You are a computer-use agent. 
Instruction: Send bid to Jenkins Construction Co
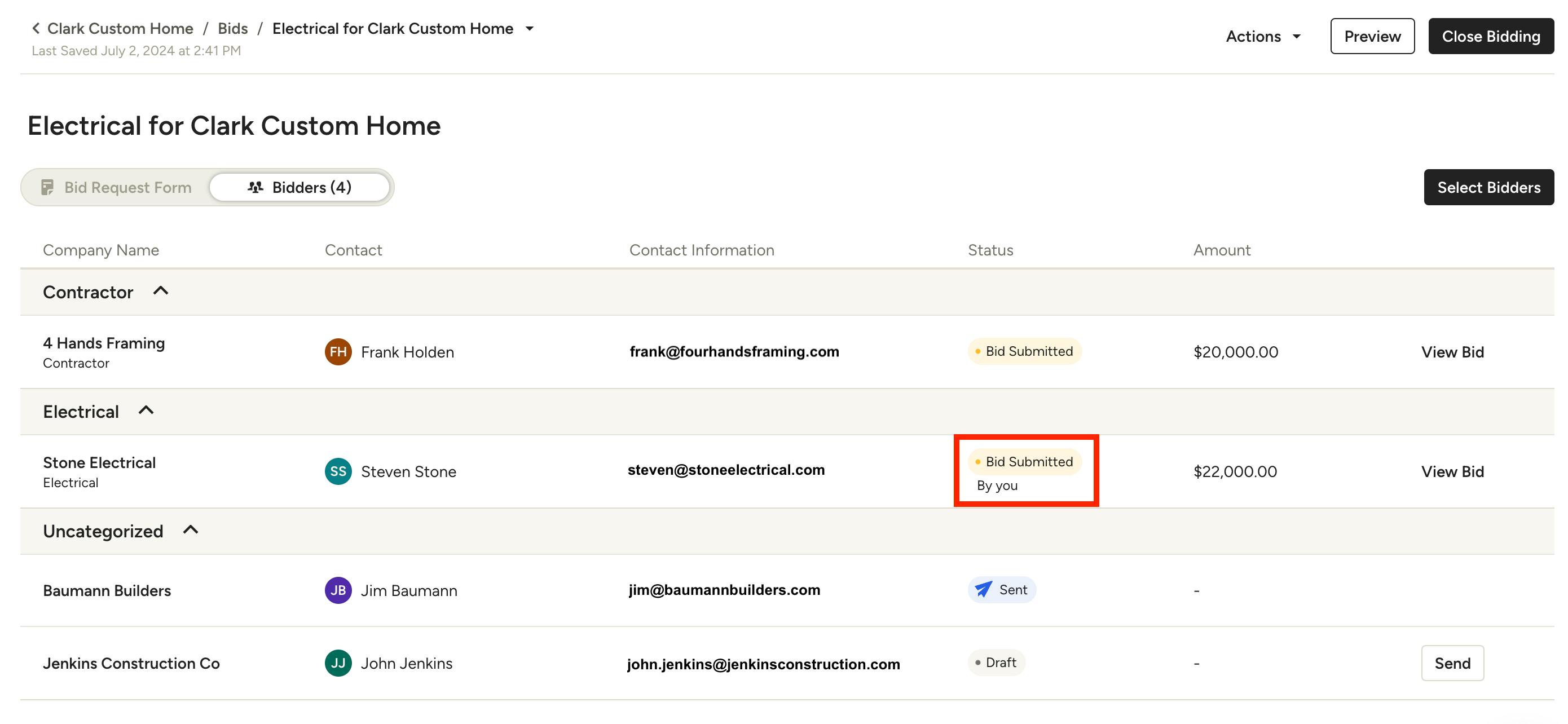click(1452, 663)
